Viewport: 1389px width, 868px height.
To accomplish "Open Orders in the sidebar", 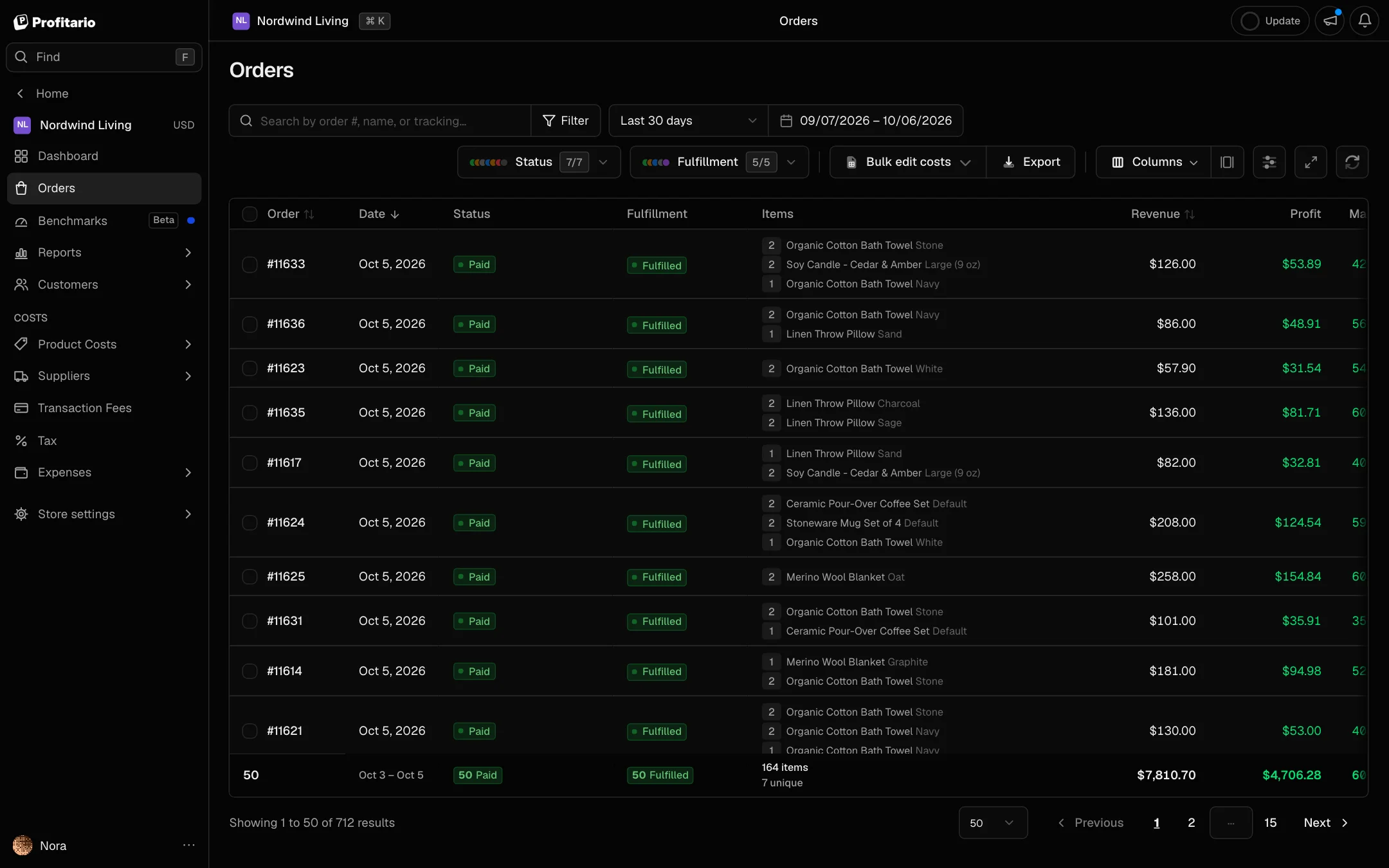I will tap(104, 188).
